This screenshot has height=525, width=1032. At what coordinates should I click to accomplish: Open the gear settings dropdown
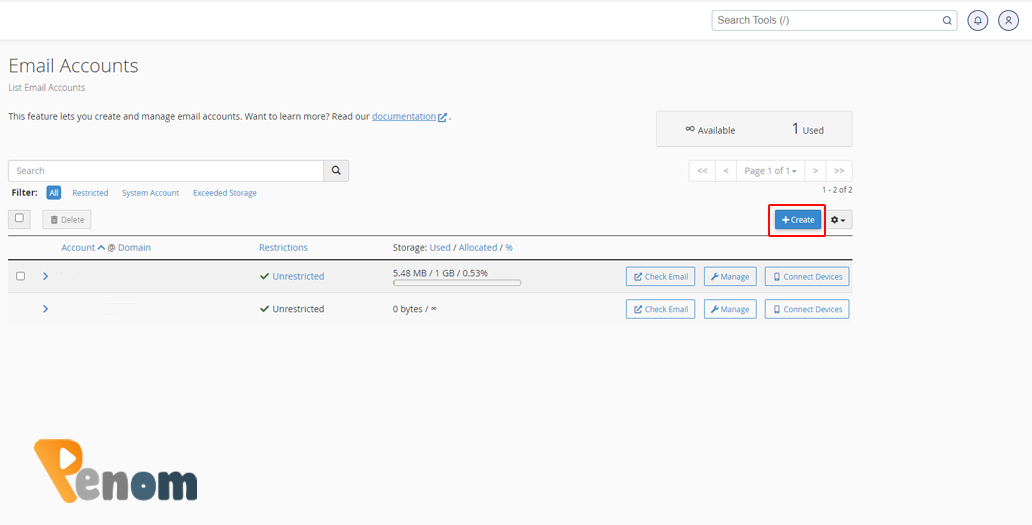click(838, 220)
